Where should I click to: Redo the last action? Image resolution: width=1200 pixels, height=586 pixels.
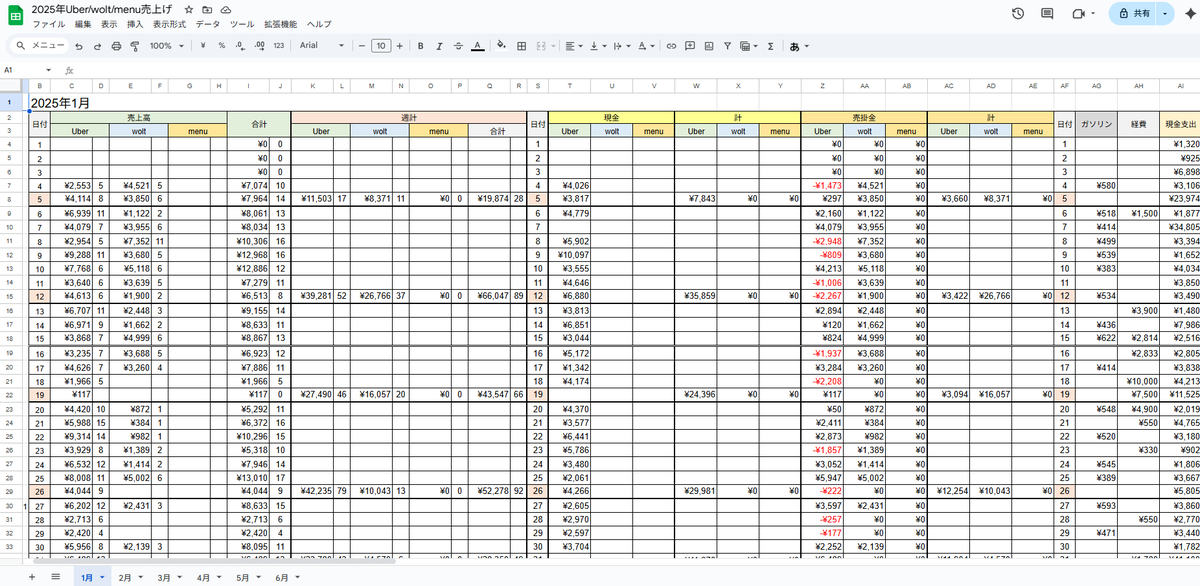point(97,46)
